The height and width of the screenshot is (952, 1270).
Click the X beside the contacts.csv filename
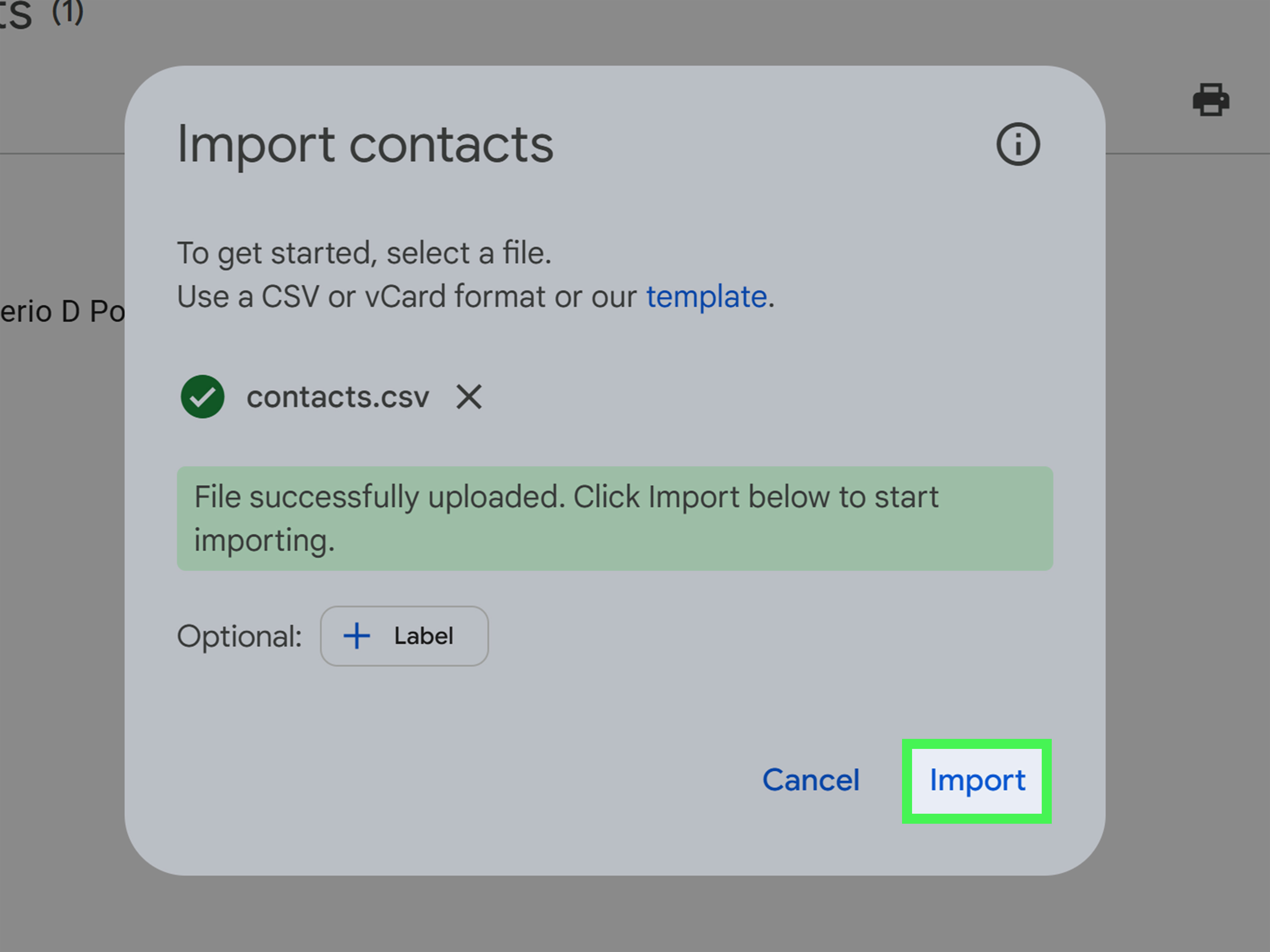pyautogui.click(x=467, y=396)
